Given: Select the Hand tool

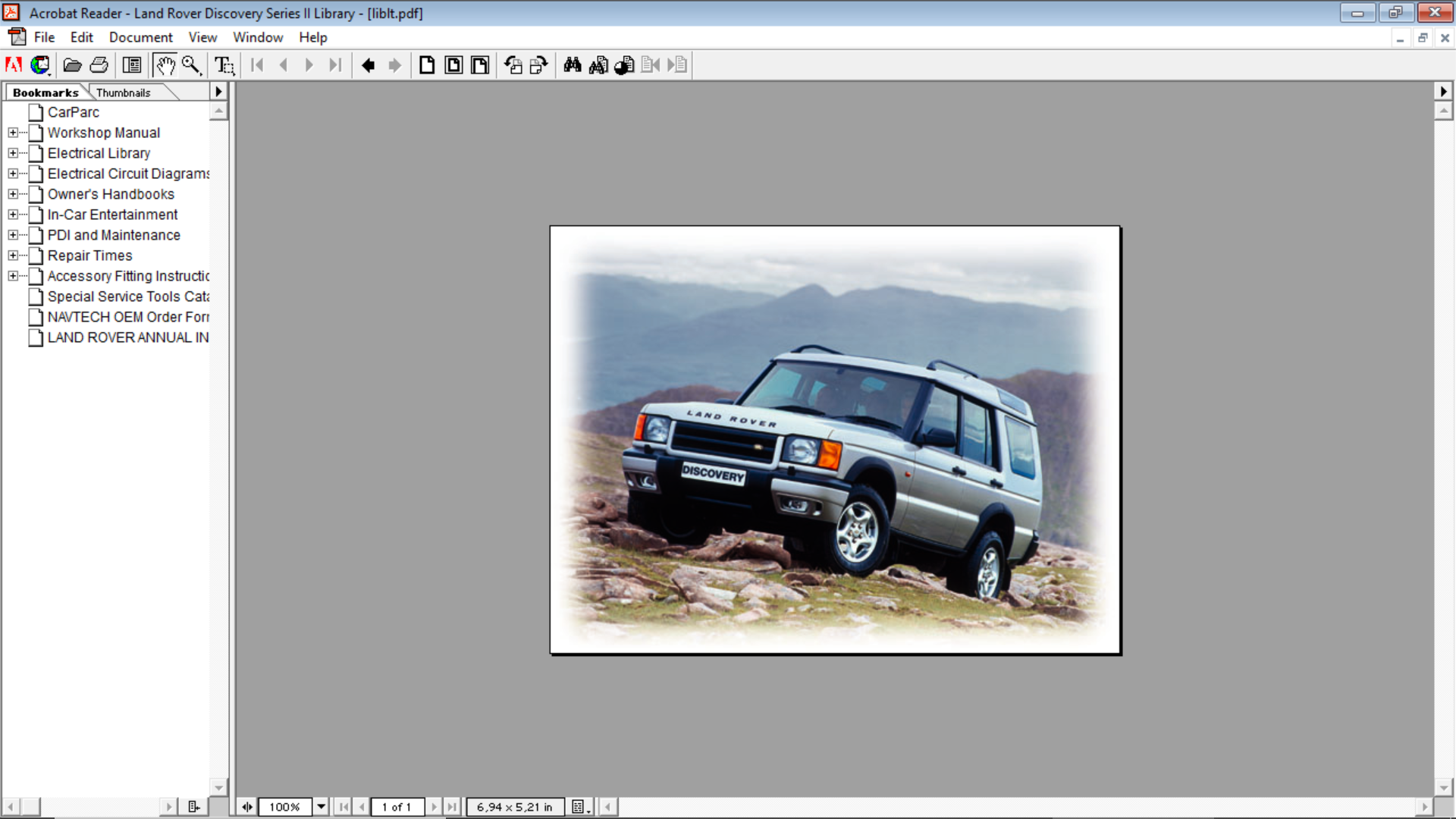Looking at the screenshot, I should coord(165,65).
